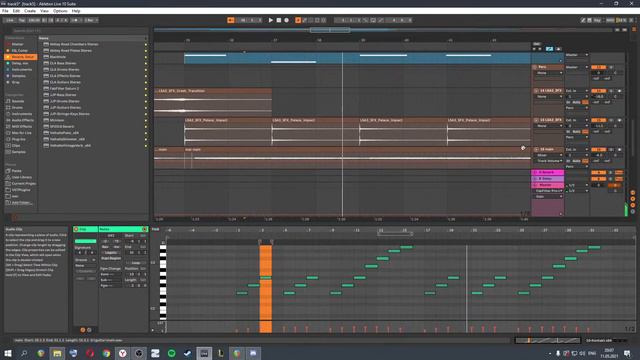This screenshot has width=640, height=360.
Task: Open the Sounds category
Action: 18,101
